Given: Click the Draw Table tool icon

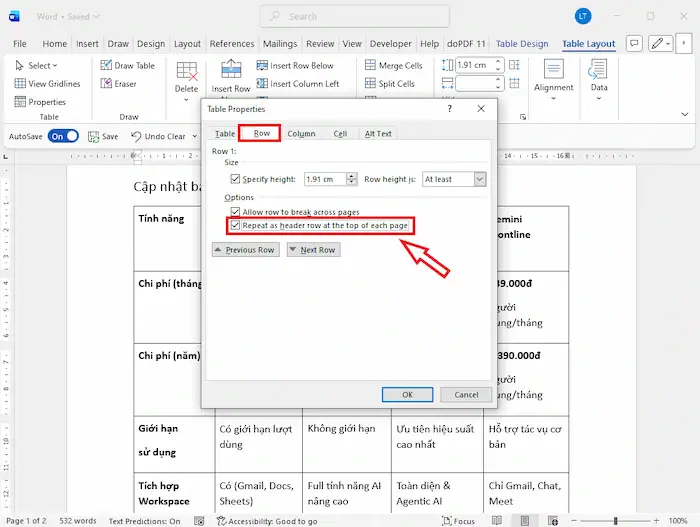Looking at the screenshot, I should (106, 66).
